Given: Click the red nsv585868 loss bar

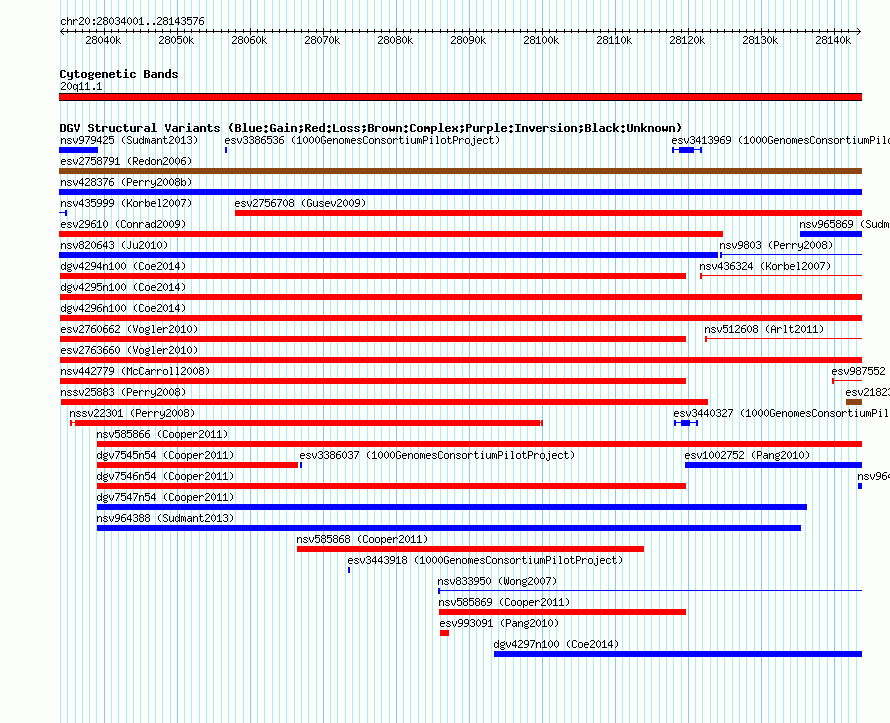Looking at the screenshot, I should 471,549.
